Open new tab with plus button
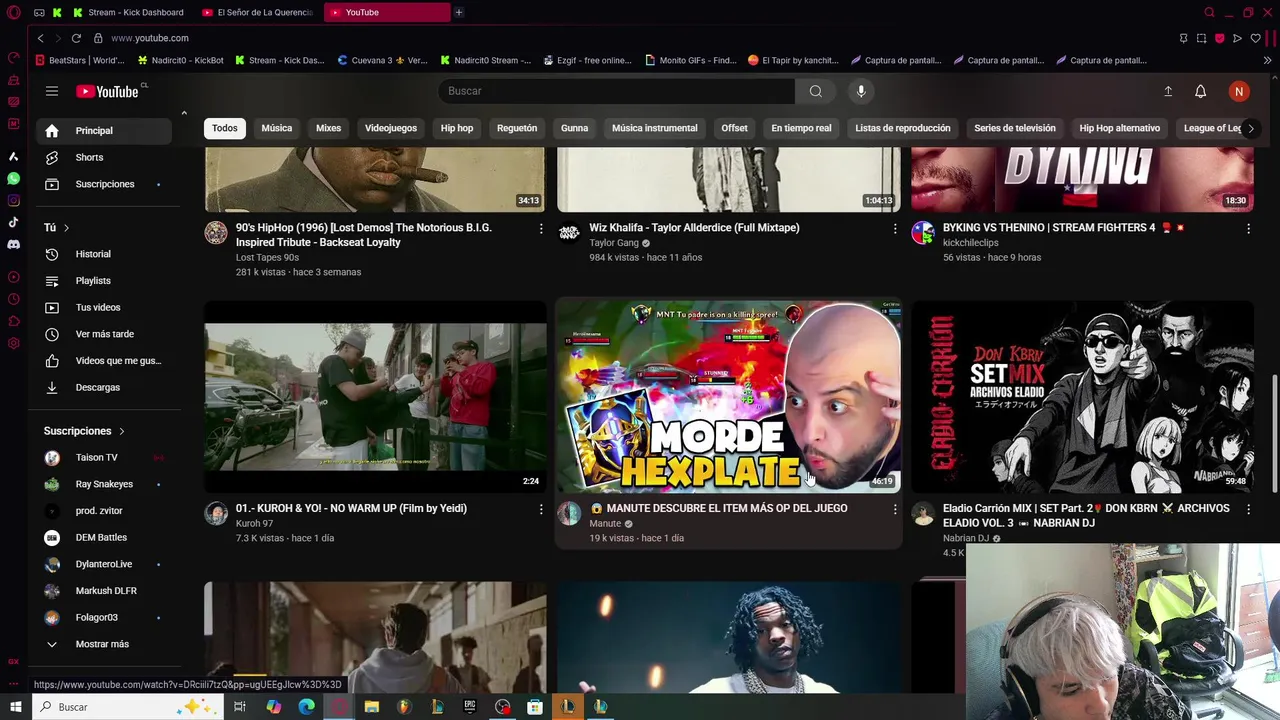Viewport: 1280px width, 720px height. (458, 12)
